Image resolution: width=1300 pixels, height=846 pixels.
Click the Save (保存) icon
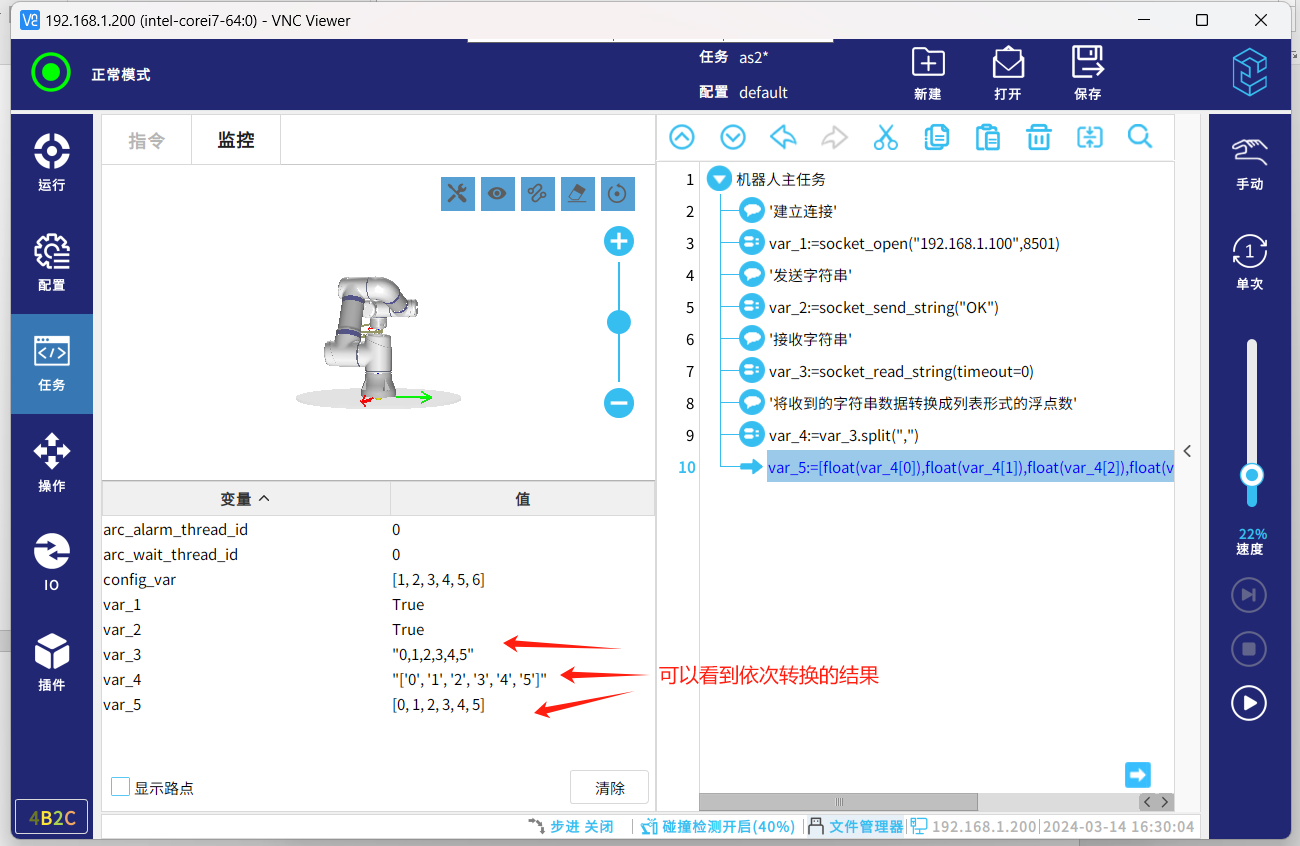pyautogui.click(x=1087, y=73)
